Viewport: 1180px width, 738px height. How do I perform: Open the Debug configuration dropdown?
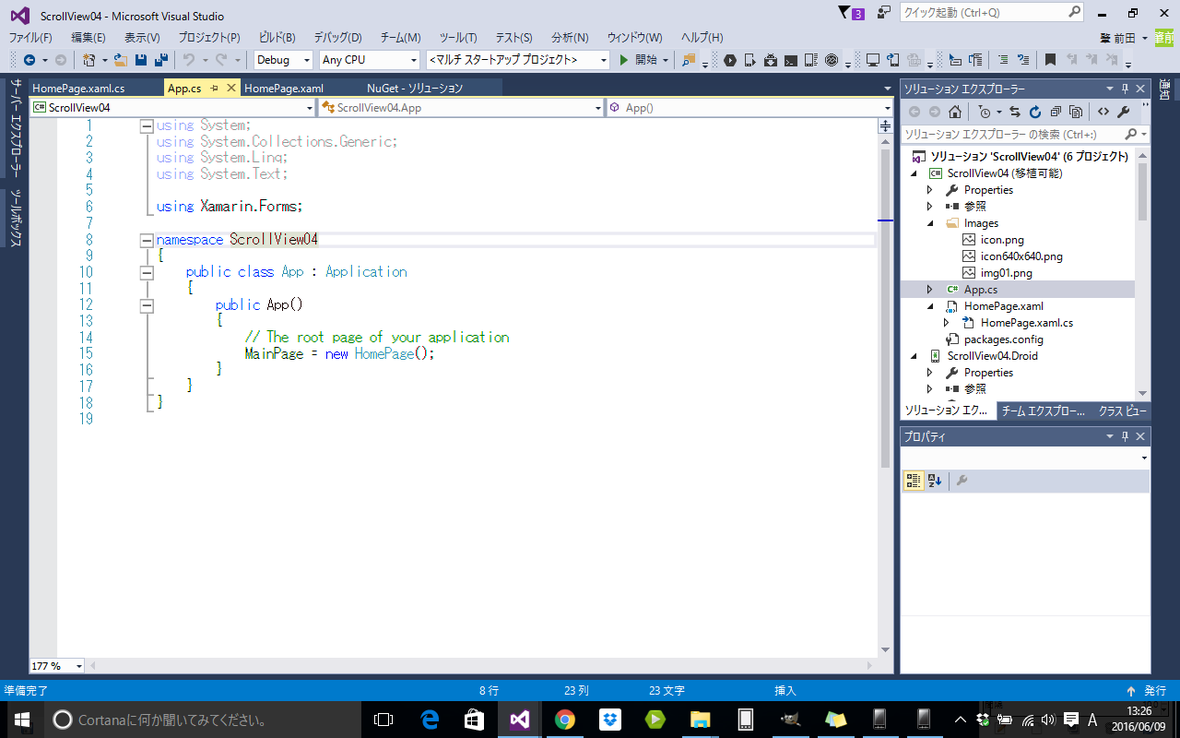point(283,60)
